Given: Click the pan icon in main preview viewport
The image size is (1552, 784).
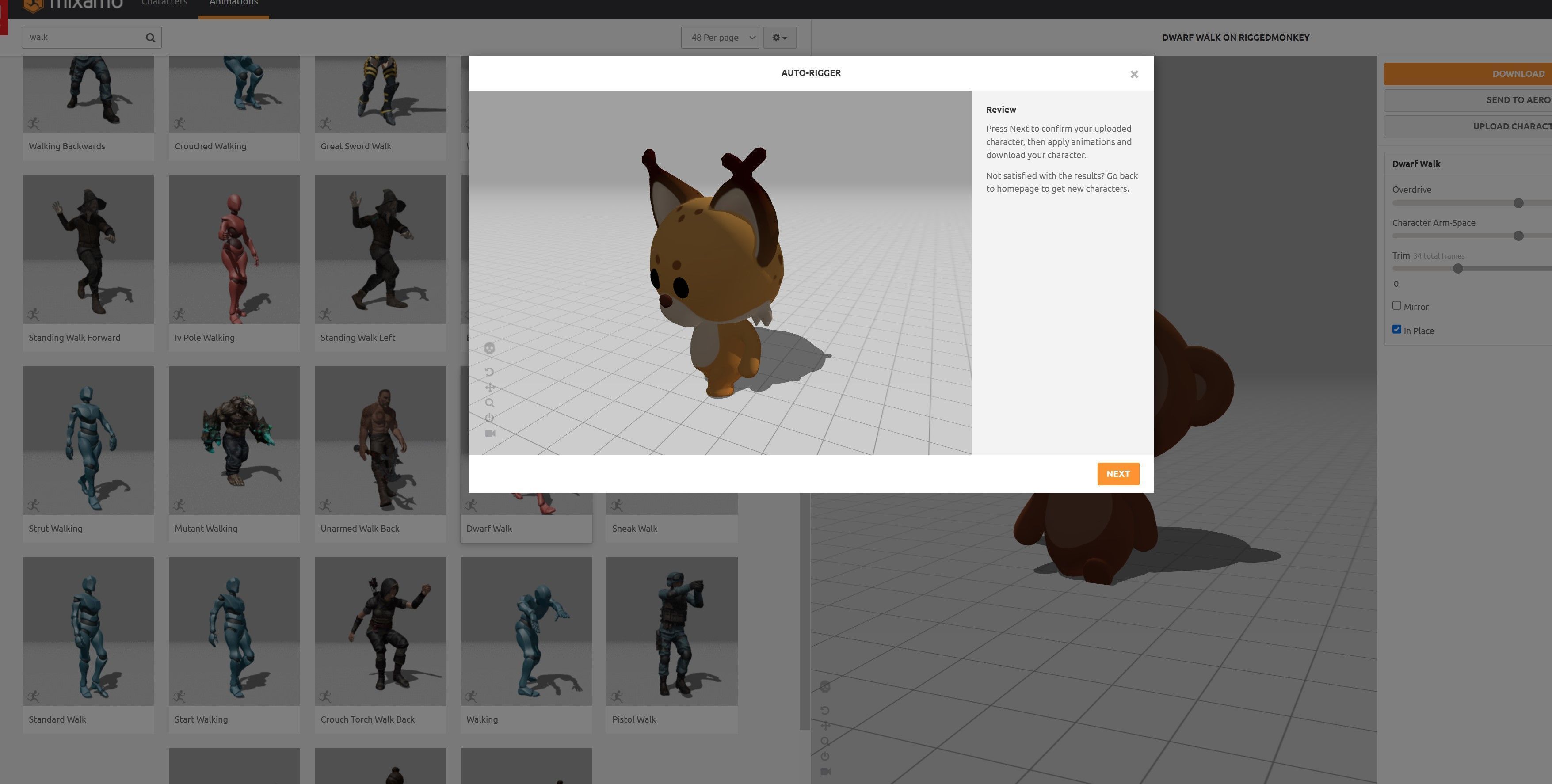Looking at the screenshot, I should click(825, 726).
